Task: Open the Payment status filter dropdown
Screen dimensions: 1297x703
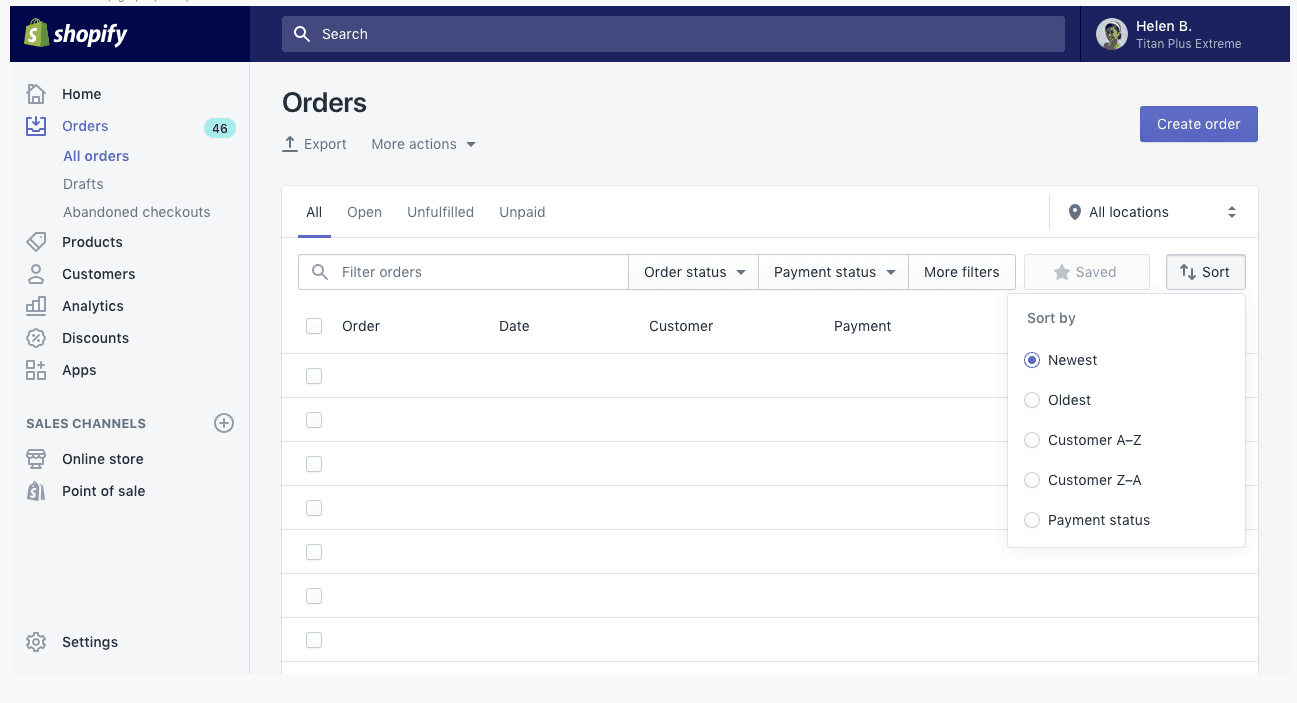Action: click(x=833, y=272)
